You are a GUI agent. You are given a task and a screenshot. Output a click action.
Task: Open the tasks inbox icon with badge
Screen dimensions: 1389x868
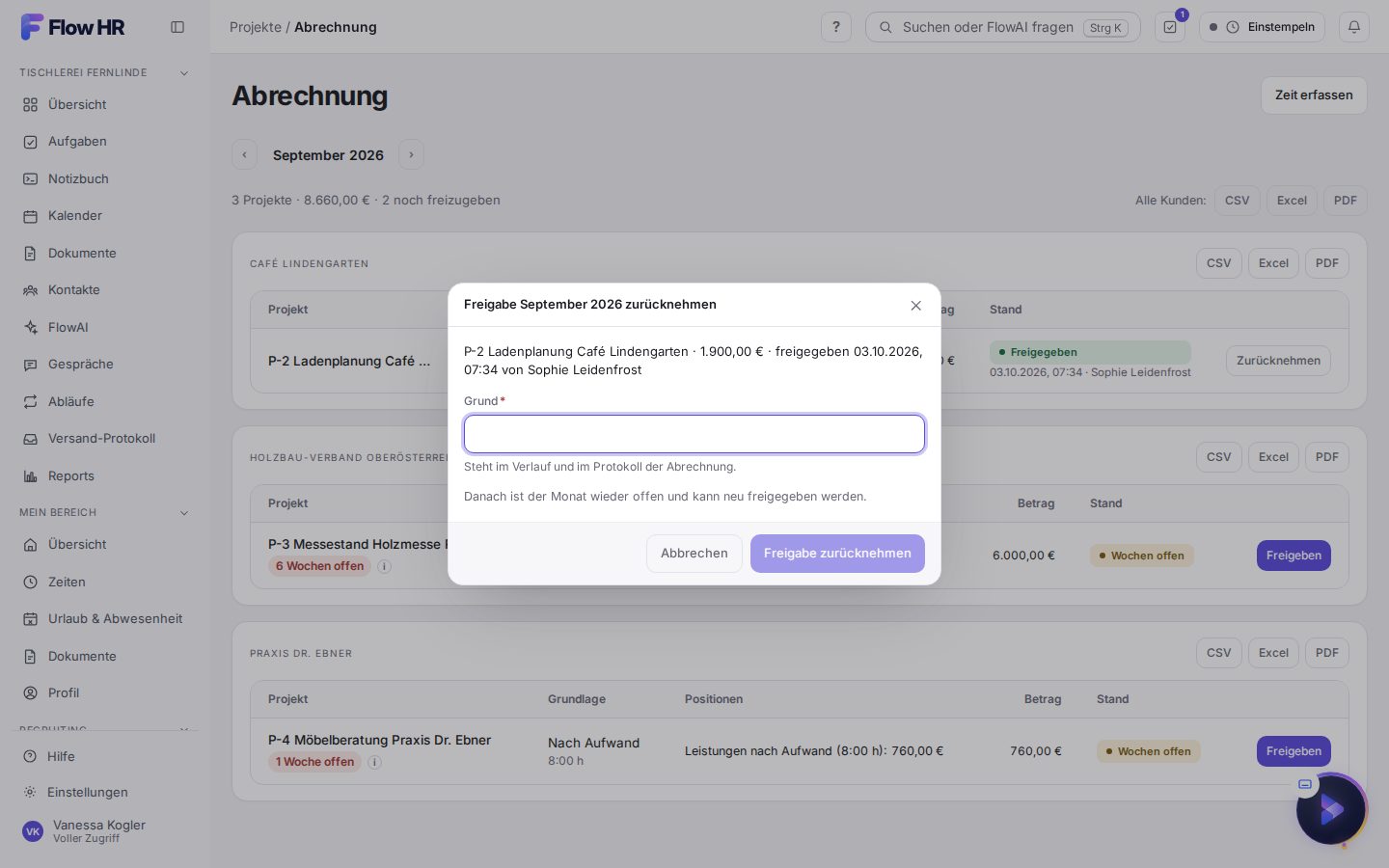click(x=1170, y=27)
